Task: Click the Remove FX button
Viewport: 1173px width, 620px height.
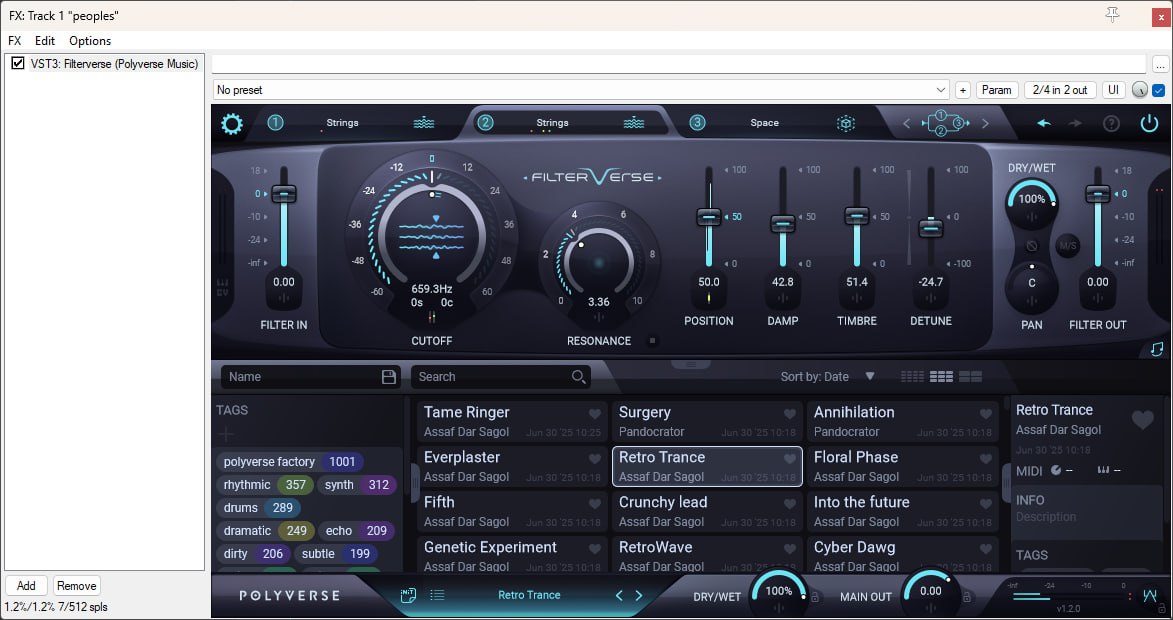Action: (x=76, y=586)
